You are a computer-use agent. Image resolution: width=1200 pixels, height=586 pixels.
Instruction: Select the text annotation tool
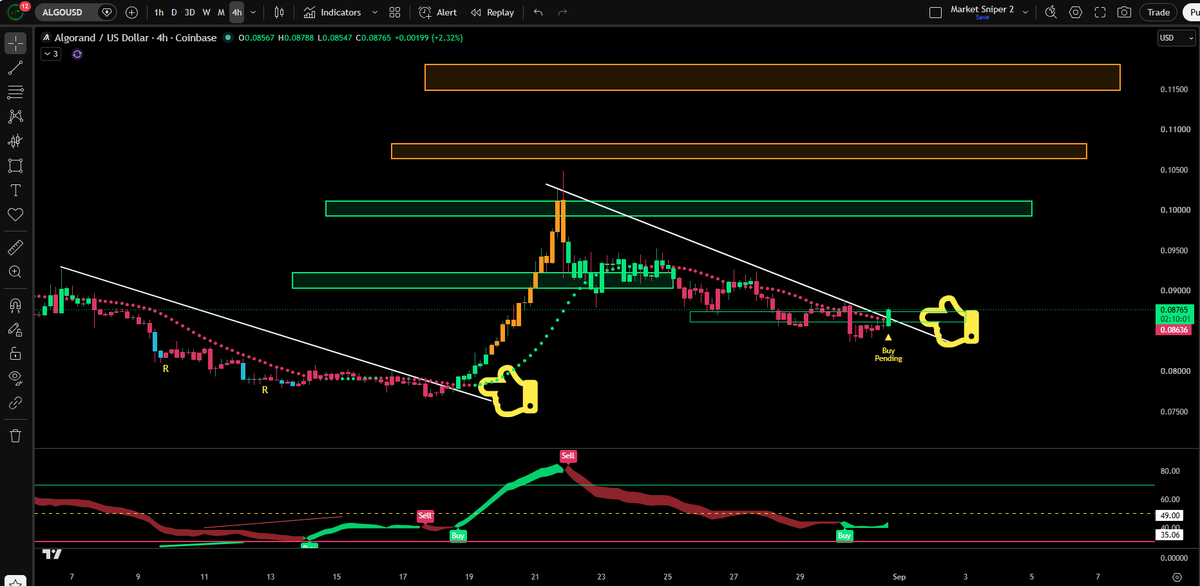pyautogui.click(x=16, y=190)
